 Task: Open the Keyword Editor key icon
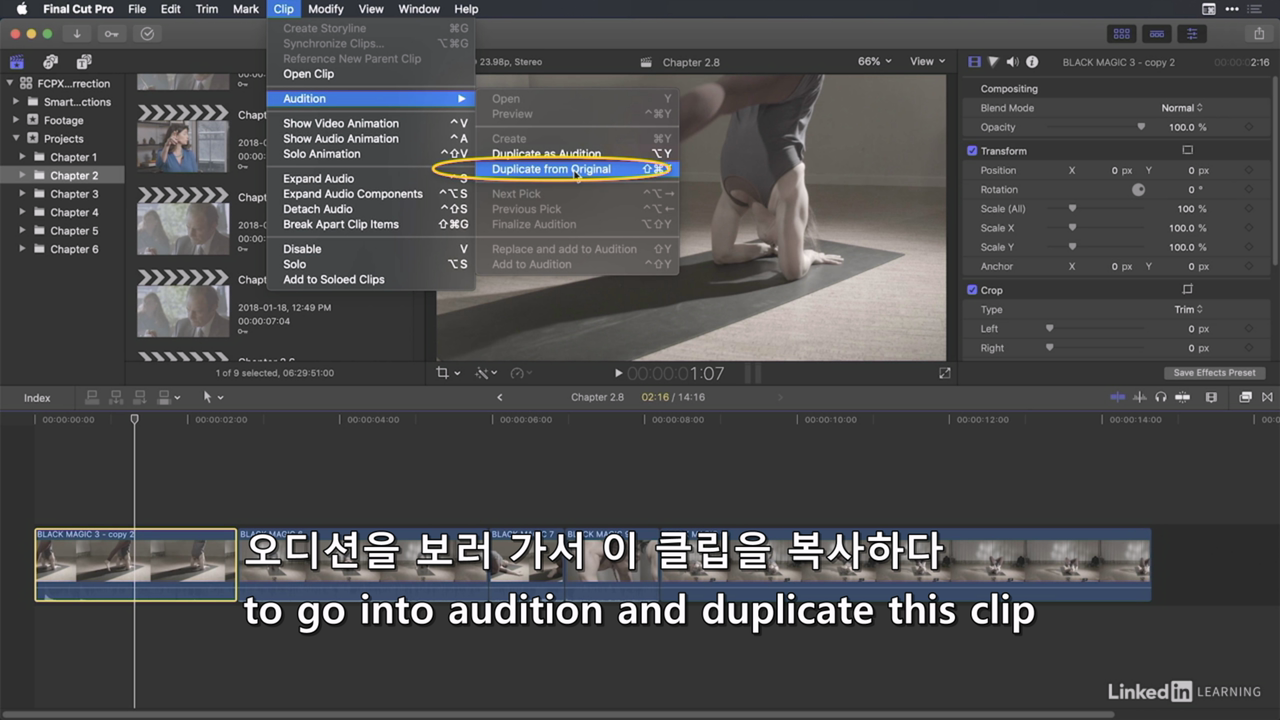[x=112, y=33]
